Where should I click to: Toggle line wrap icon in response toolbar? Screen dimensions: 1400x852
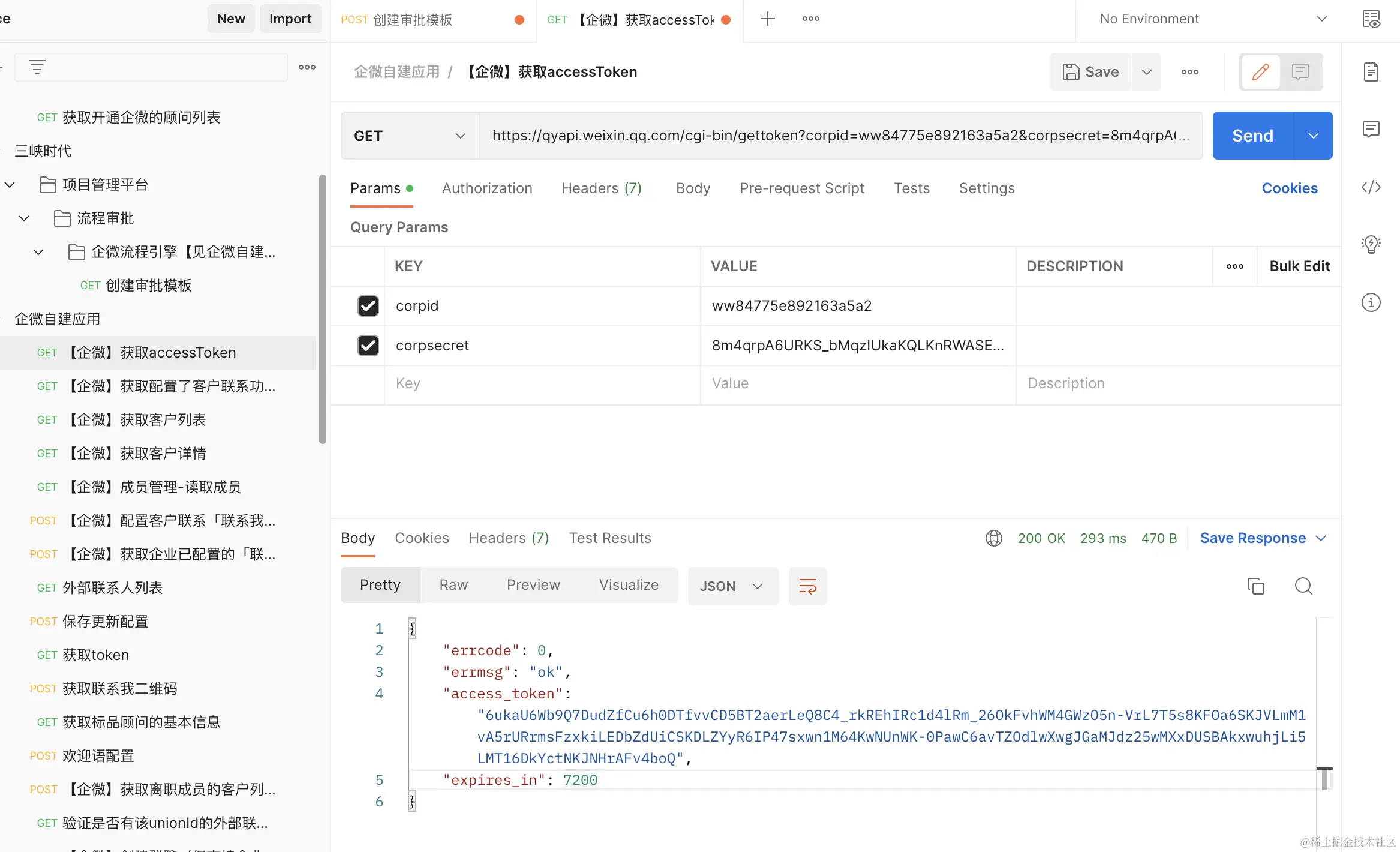pyautogui.click(x=807, y=586)
